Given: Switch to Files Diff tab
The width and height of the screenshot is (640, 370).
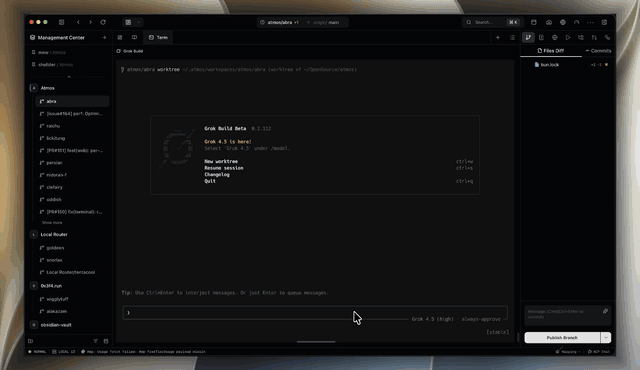Looking at the screenshot, I should coord(551,51).
